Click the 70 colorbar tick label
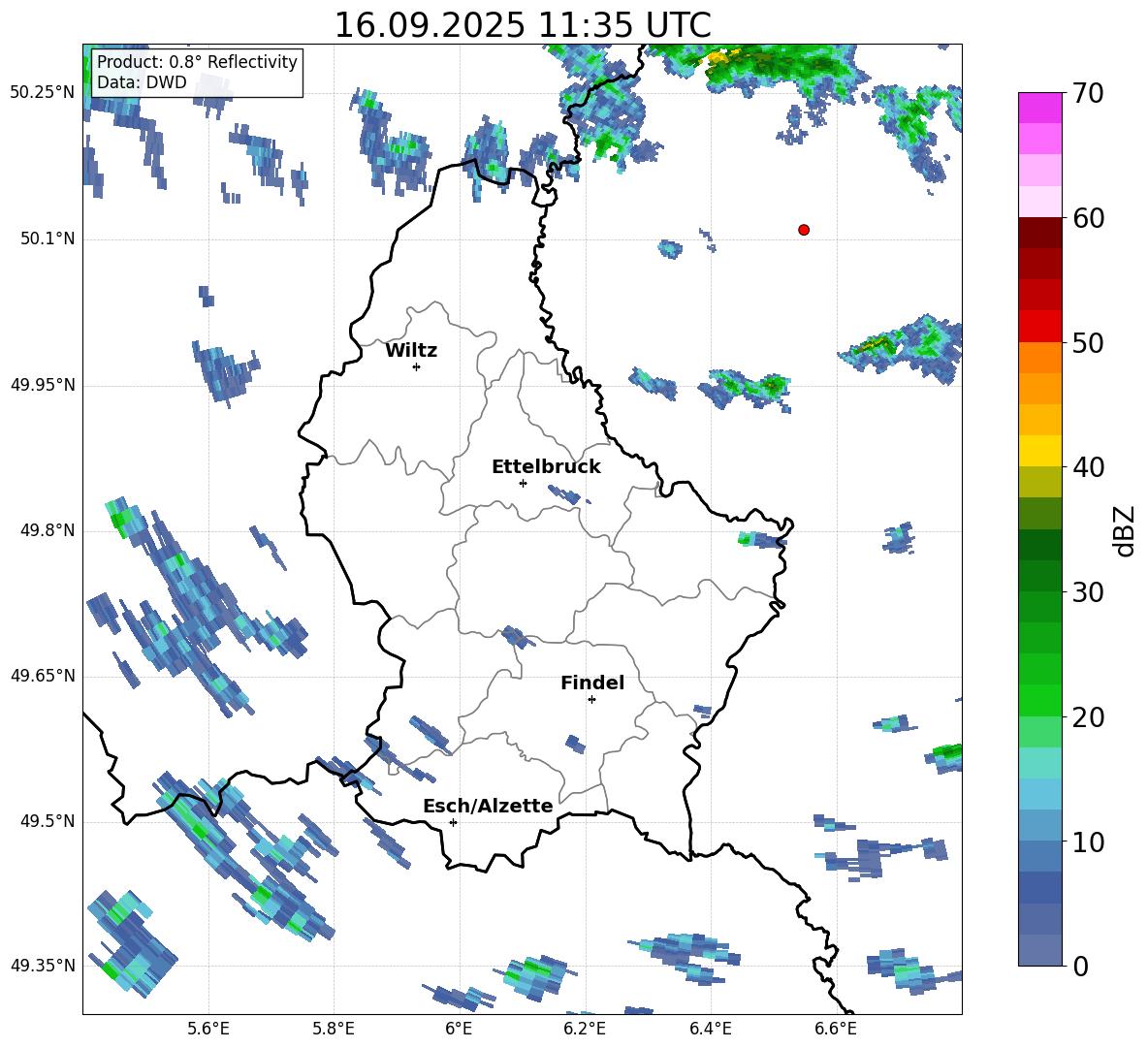This screenshot has width=1148, height=1048. pos(1087,93)
